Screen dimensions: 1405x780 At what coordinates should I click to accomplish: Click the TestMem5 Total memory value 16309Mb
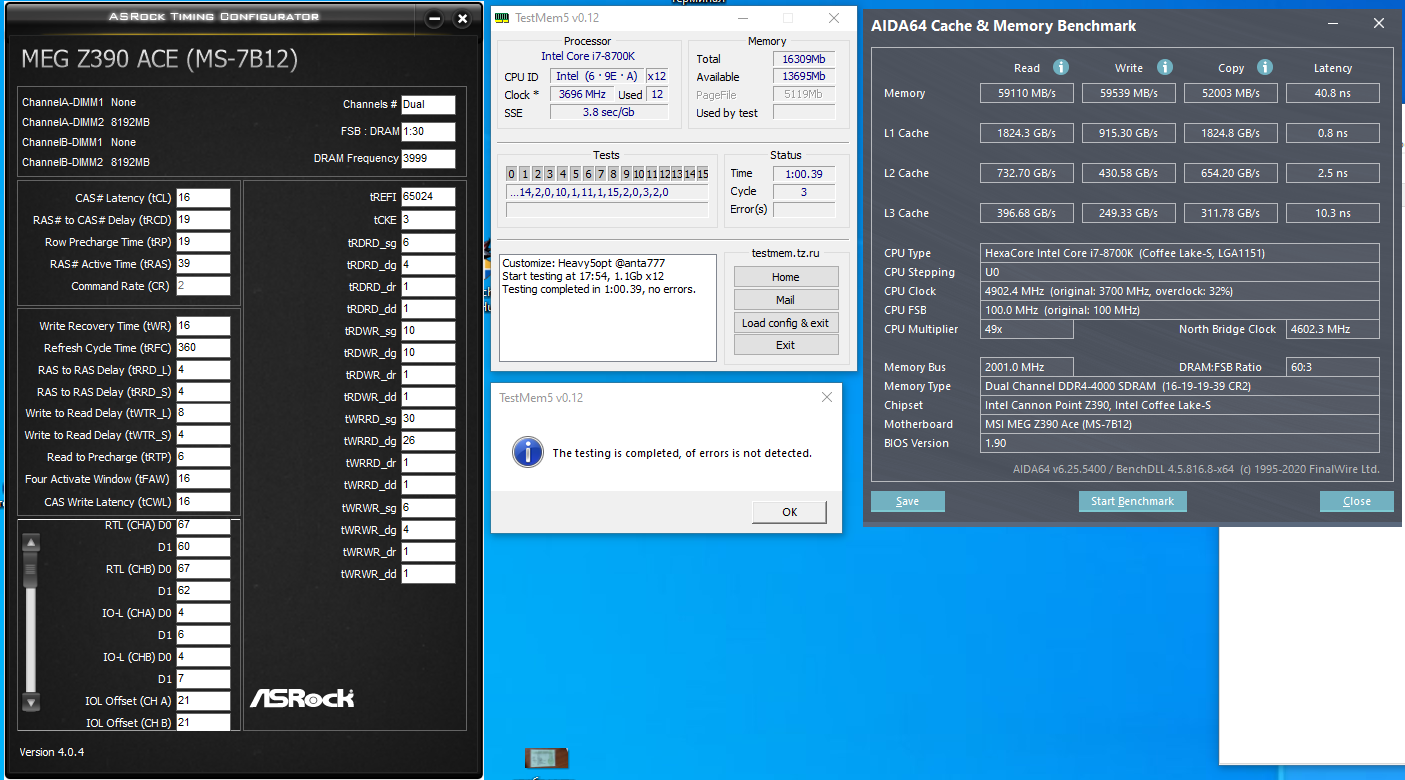[x=804, y=59]
